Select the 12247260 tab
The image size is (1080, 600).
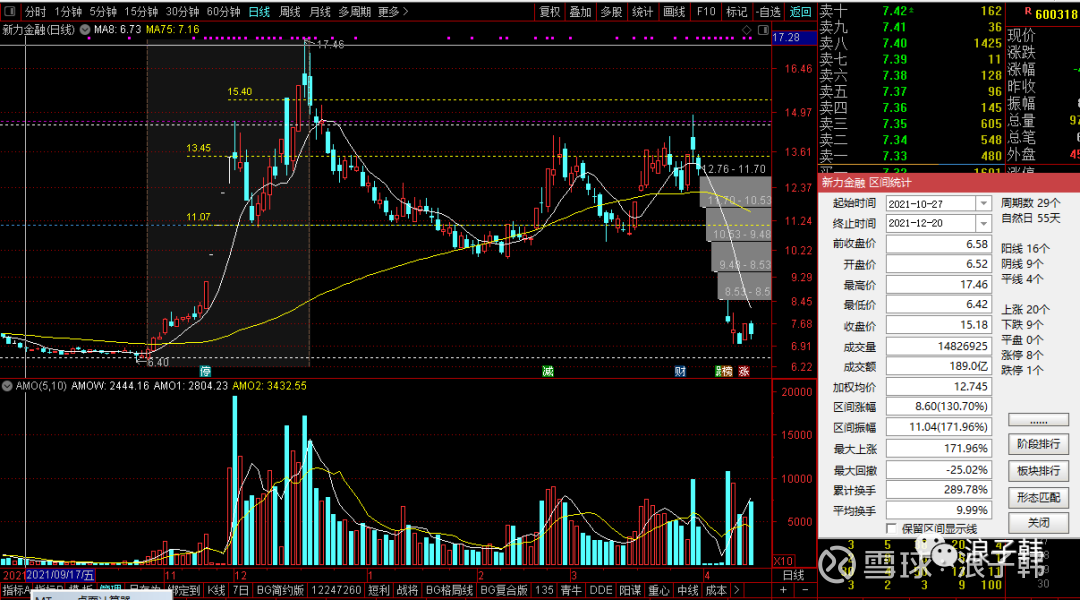[335, 590]
